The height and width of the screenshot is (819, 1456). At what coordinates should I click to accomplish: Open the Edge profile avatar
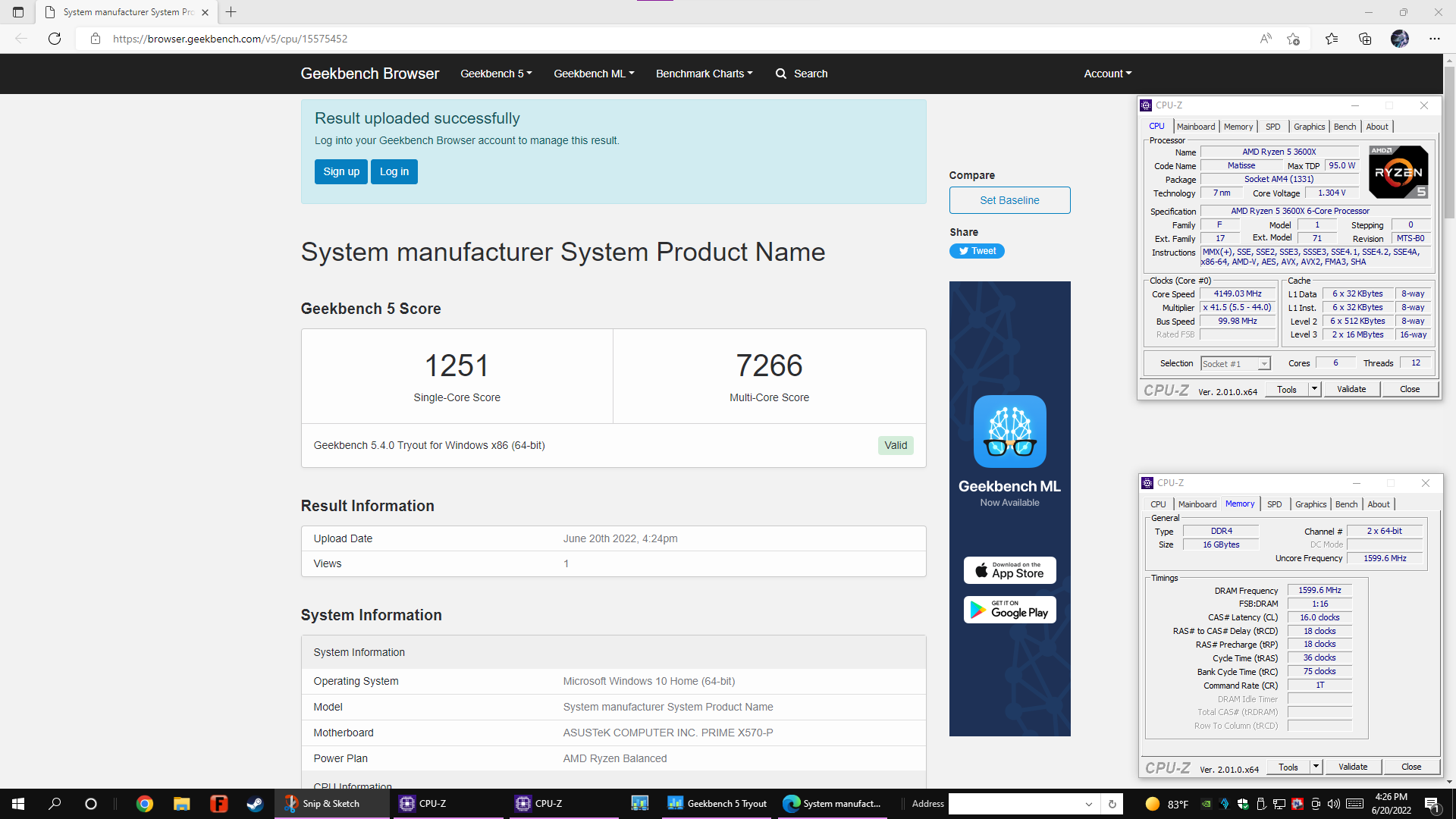[x=1400, y=39]
